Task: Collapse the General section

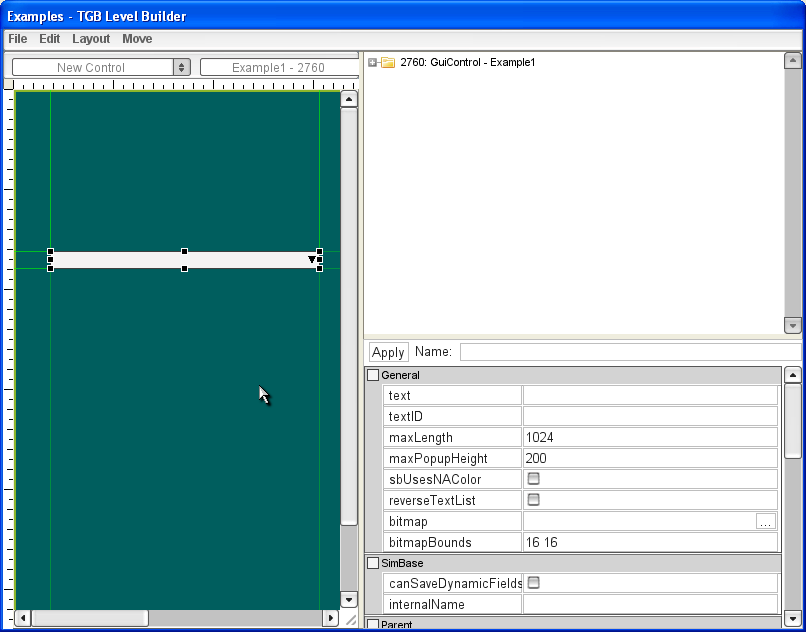Action: 373,375
